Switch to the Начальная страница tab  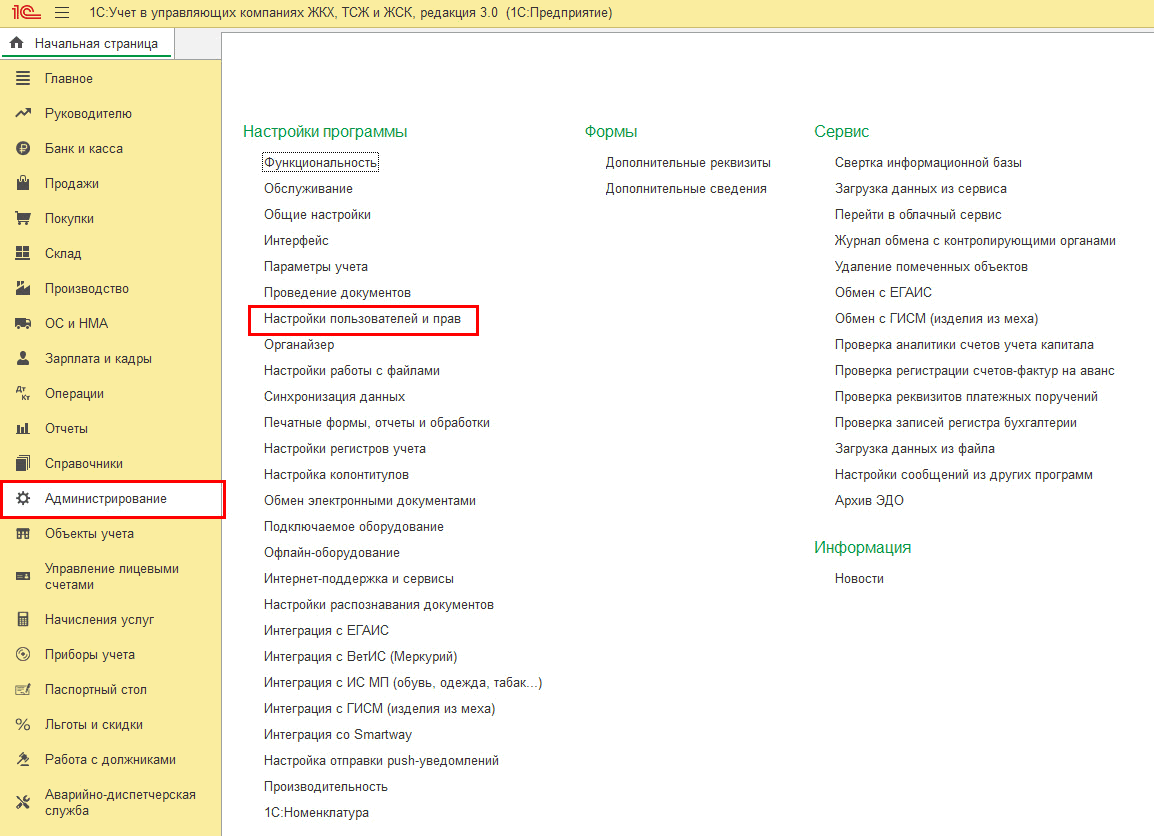(87, 43)
